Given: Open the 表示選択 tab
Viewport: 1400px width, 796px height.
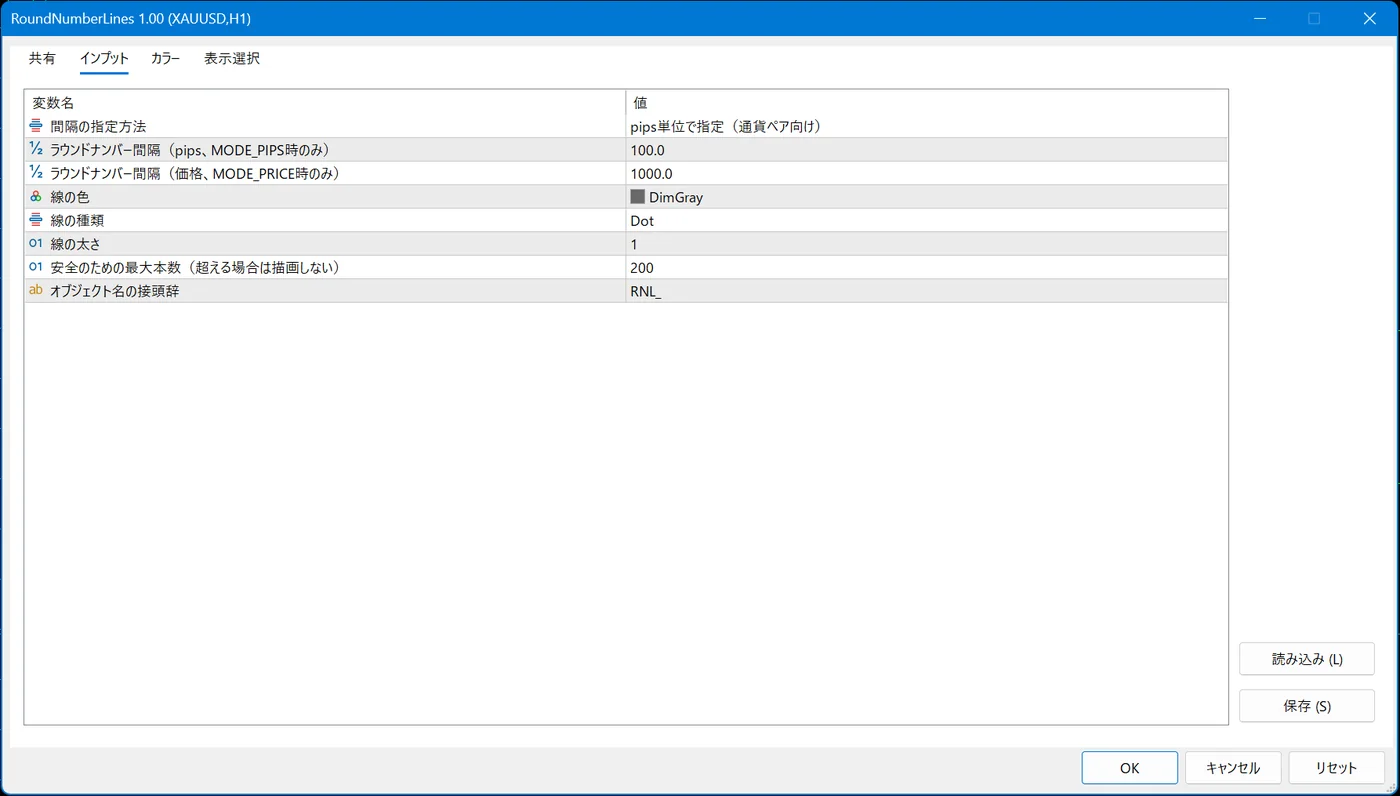Looking at the screenshot, I should tap(232, 59).
